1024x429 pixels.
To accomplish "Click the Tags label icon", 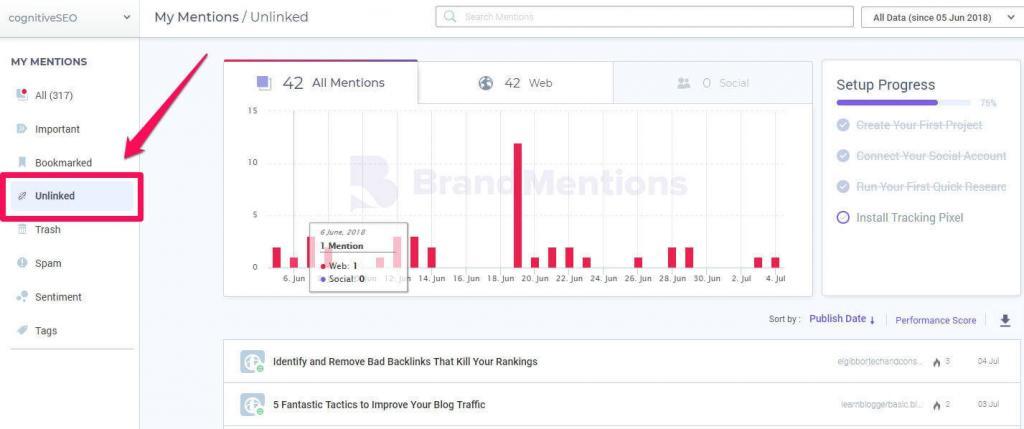I will (x=22, y=330).
